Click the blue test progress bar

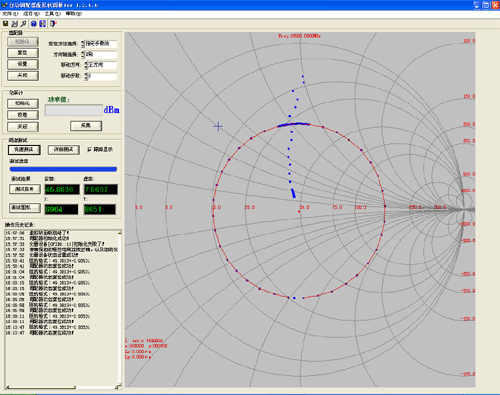[x=63, y=169]
